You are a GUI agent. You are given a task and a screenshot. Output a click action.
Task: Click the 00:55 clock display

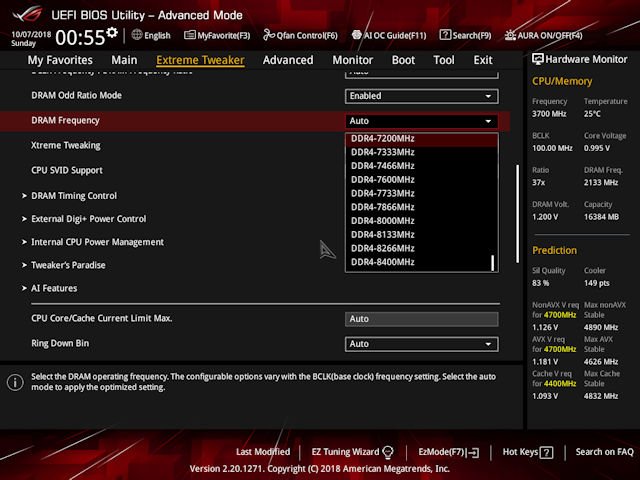tap(80, 37)
